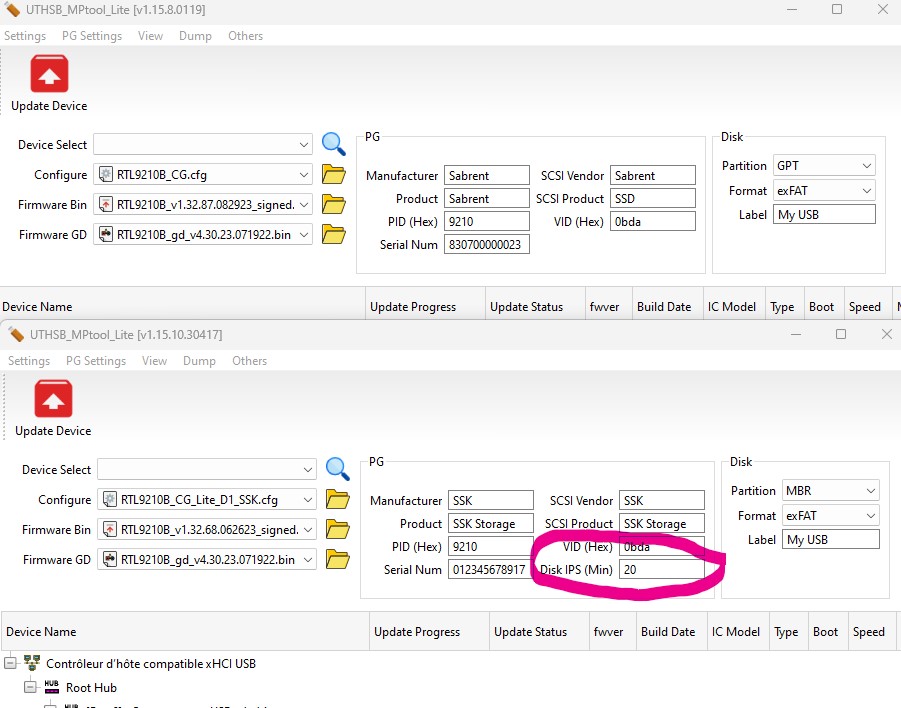Click folder icon next to v1.32.87.082923 firmware bin

click(333, 205)
